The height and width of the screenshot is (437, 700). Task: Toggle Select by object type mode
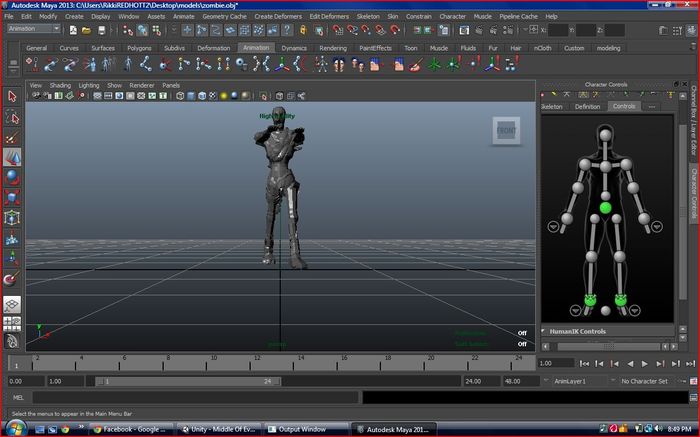pyautogui.click(x=142, y=30)
